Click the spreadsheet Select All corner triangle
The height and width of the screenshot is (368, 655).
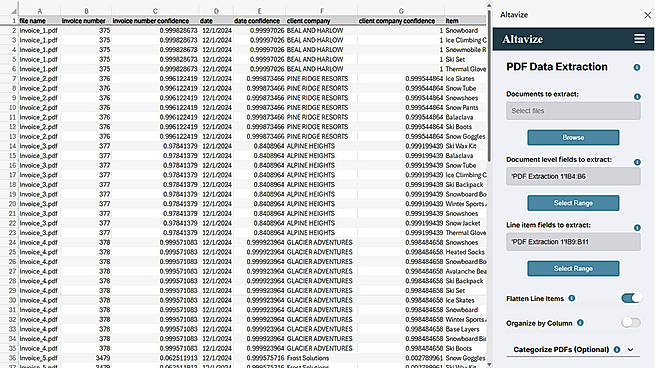click(x=13, y=11)
